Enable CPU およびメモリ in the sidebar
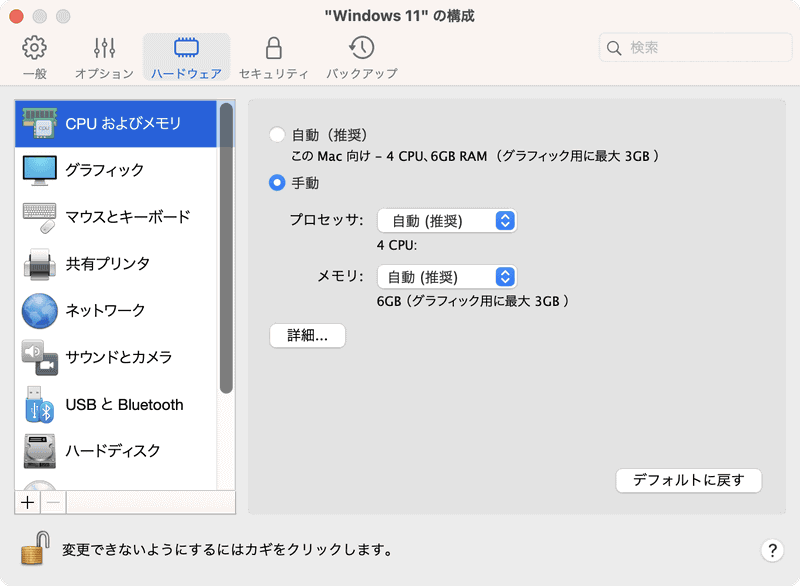The height and width of the screenshot is (586, 800). coord(120,122)
